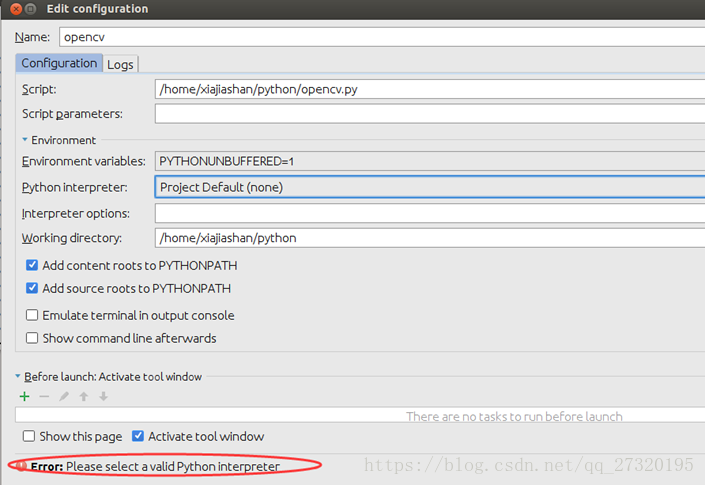Click the Interpreter options: label
Image resolution: width=705 pixels, height=485 pixels.
[x=76, y=213]
